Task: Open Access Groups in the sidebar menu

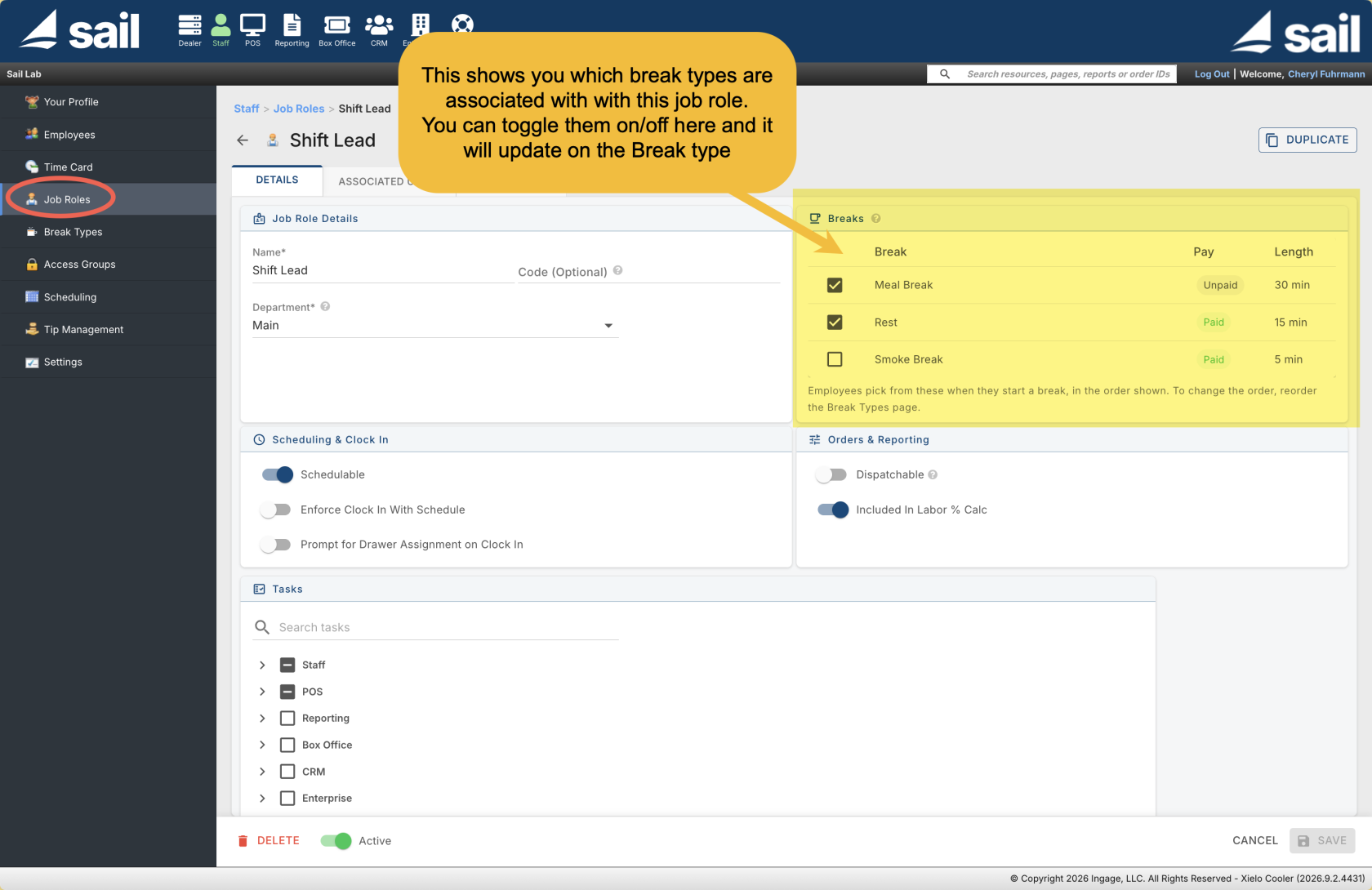Action: [108, 265]
